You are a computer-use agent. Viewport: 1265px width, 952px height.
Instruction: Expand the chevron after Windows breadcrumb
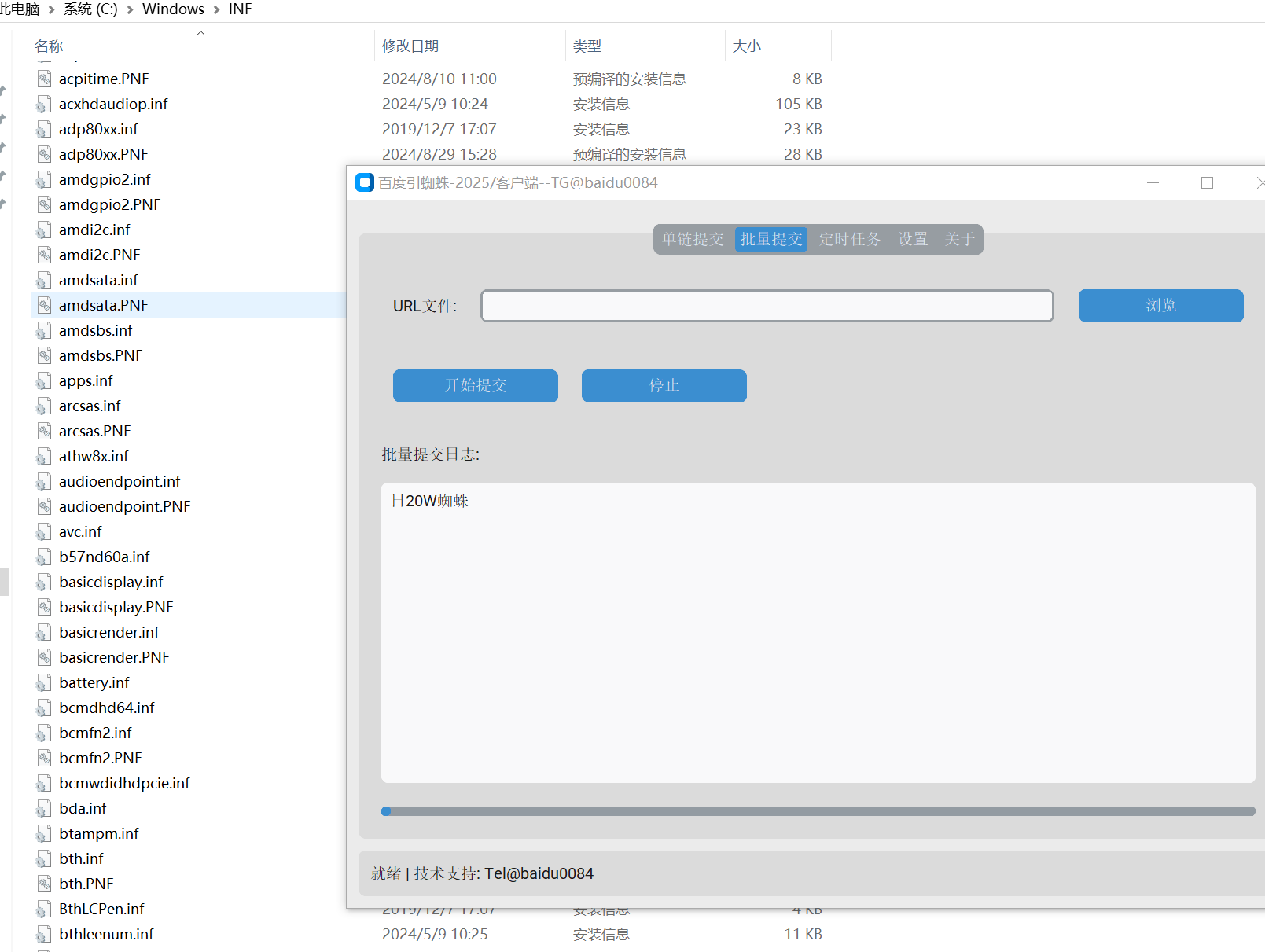coord(216,10)
